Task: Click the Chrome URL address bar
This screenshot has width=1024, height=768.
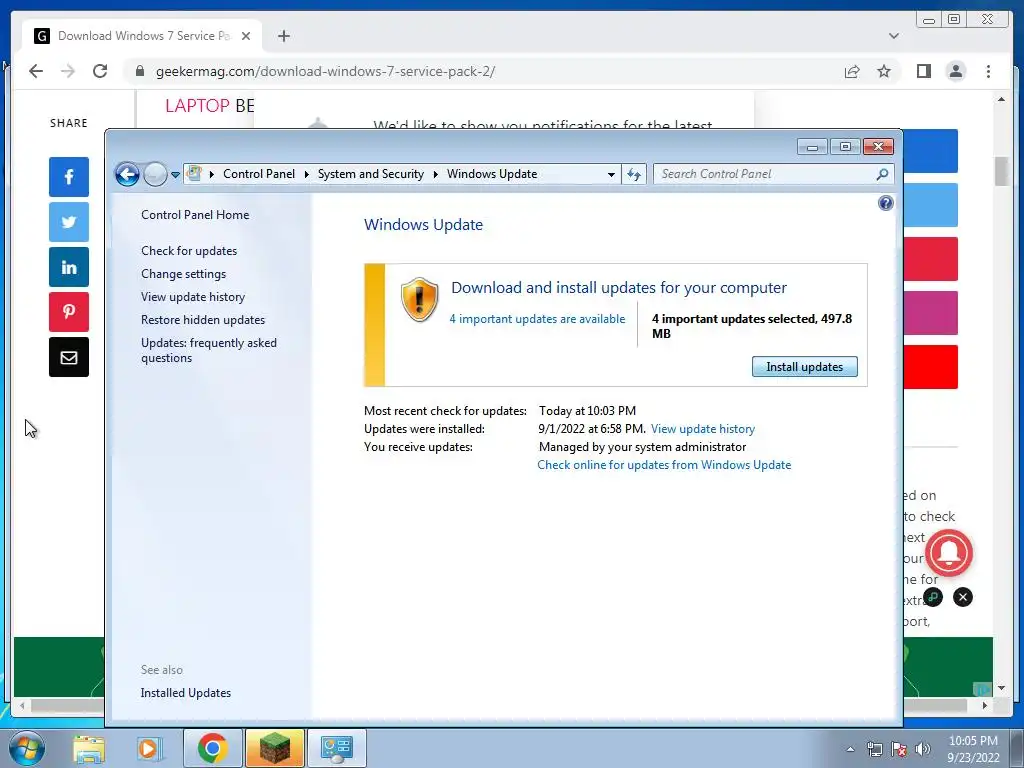Action: click(x=483, y=71)
